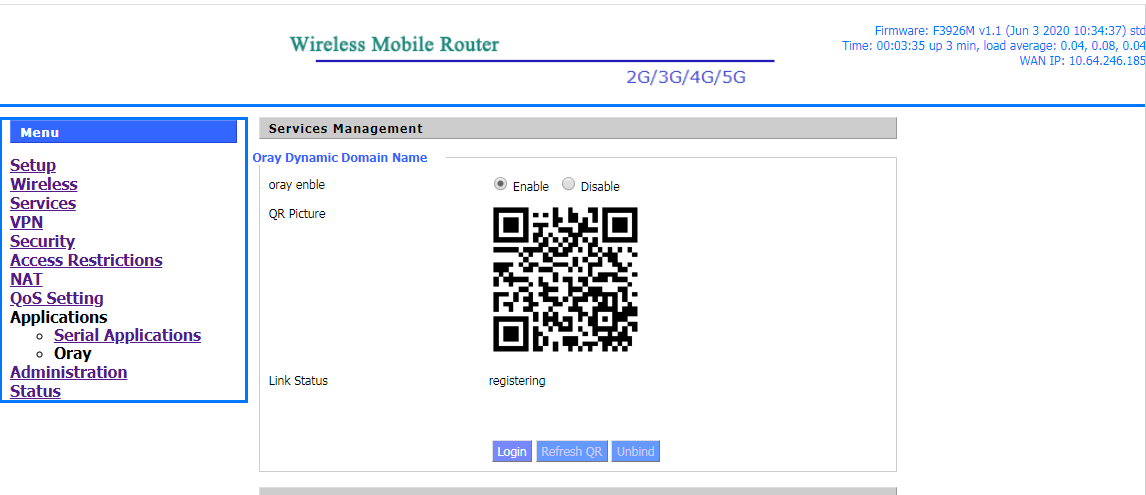This screenshot has width=1146, height=495.
Task: Click the WAN IP address text
Action: pos(1082,61)
